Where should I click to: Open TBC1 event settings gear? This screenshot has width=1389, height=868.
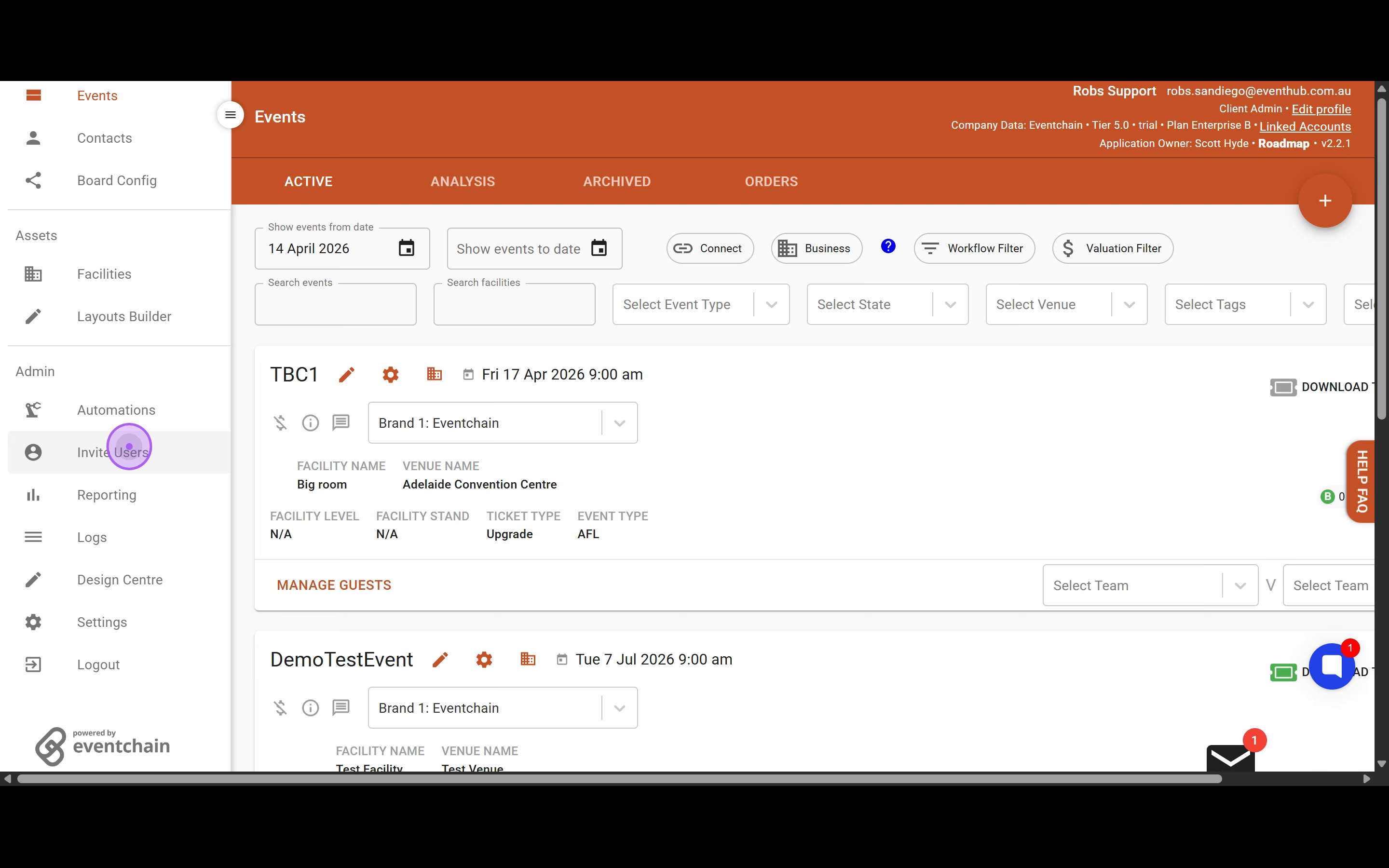click(x=390, y=375)
